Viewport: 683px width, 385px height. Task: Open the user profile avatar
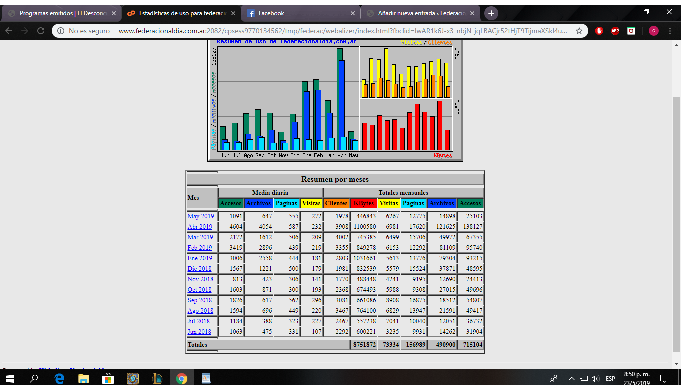point(653,31)
